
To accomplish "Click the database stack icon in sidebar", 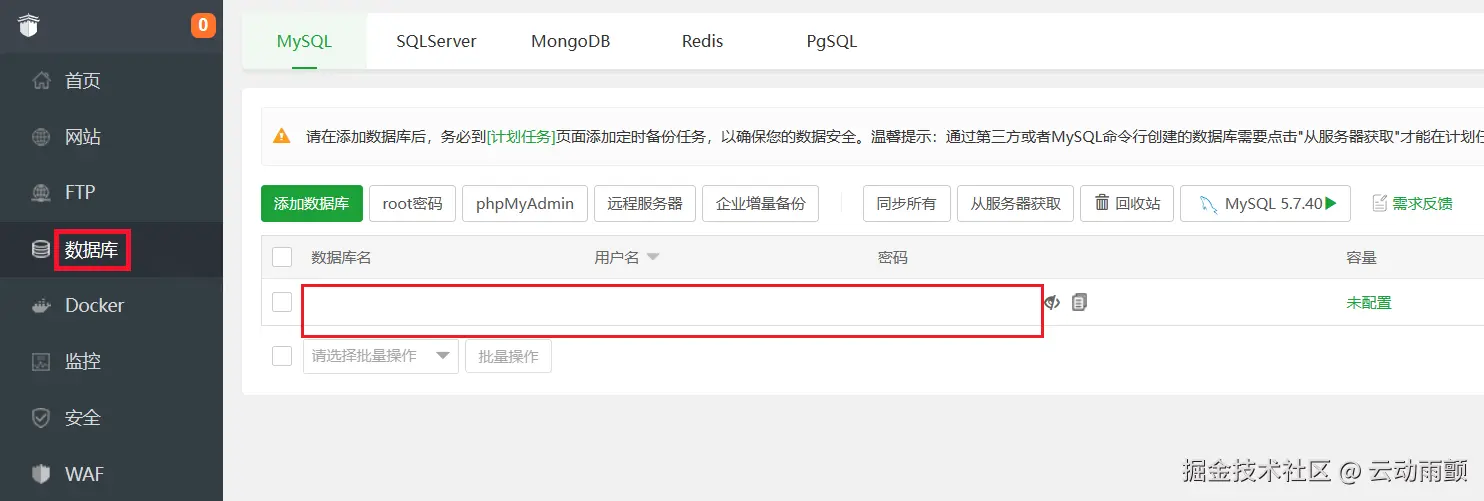I will point(41,249).
